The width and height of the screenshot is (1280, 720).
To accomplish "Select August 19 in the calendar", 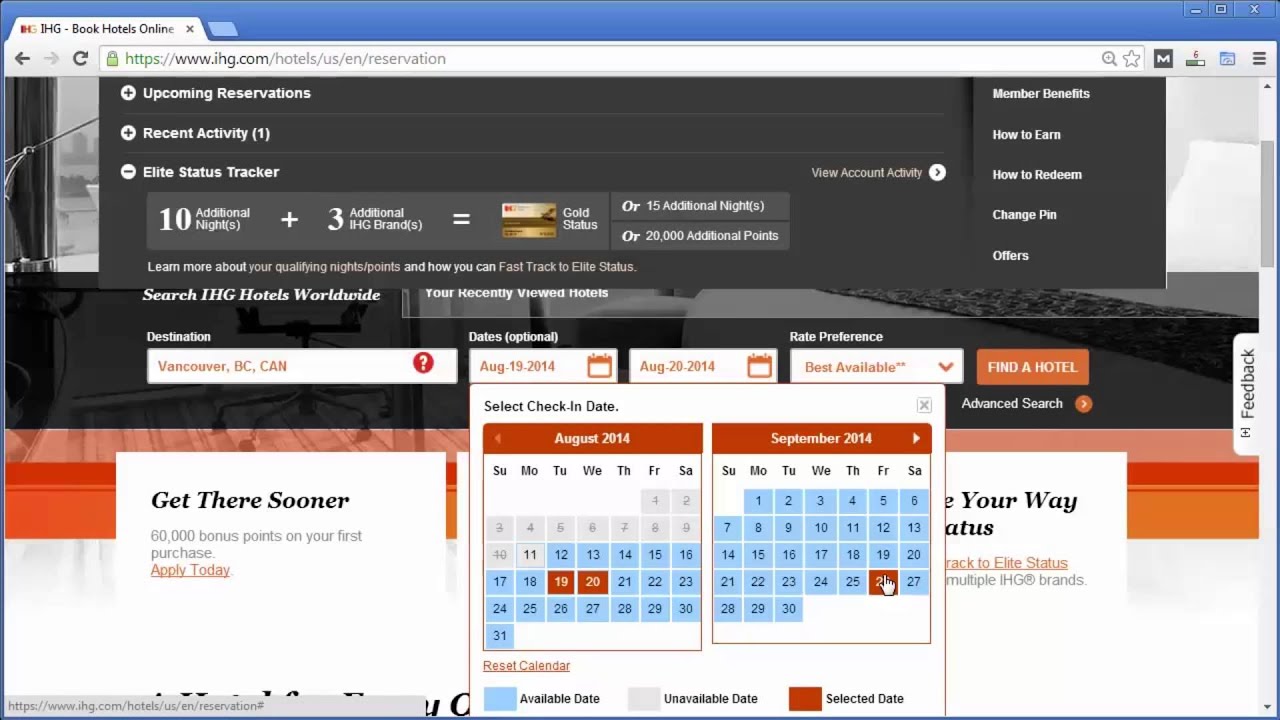I will tap(561, 582).
